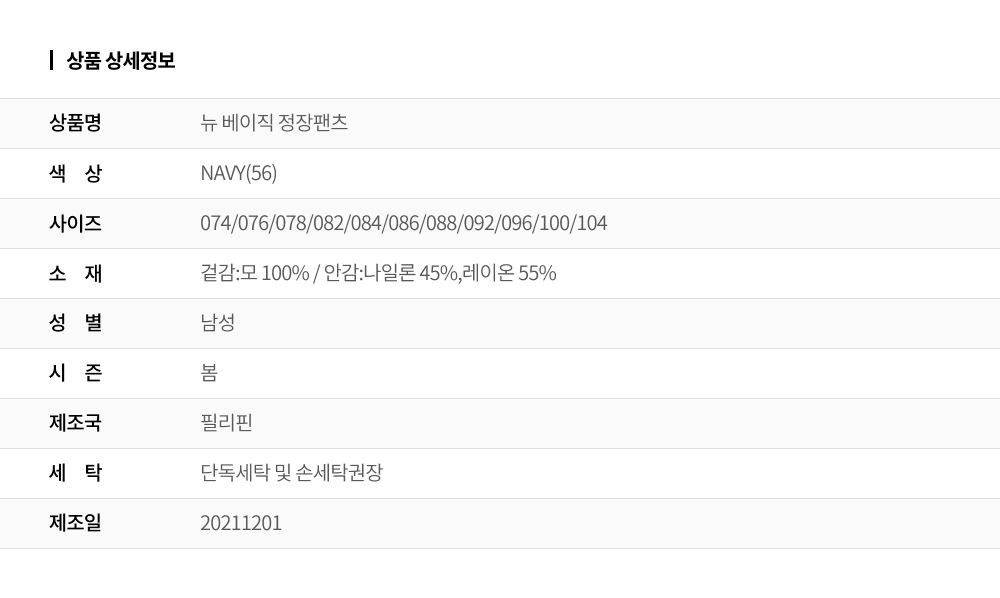
Task: Click the material text 겉감:모 100%
Action: [x=254, y=273]
